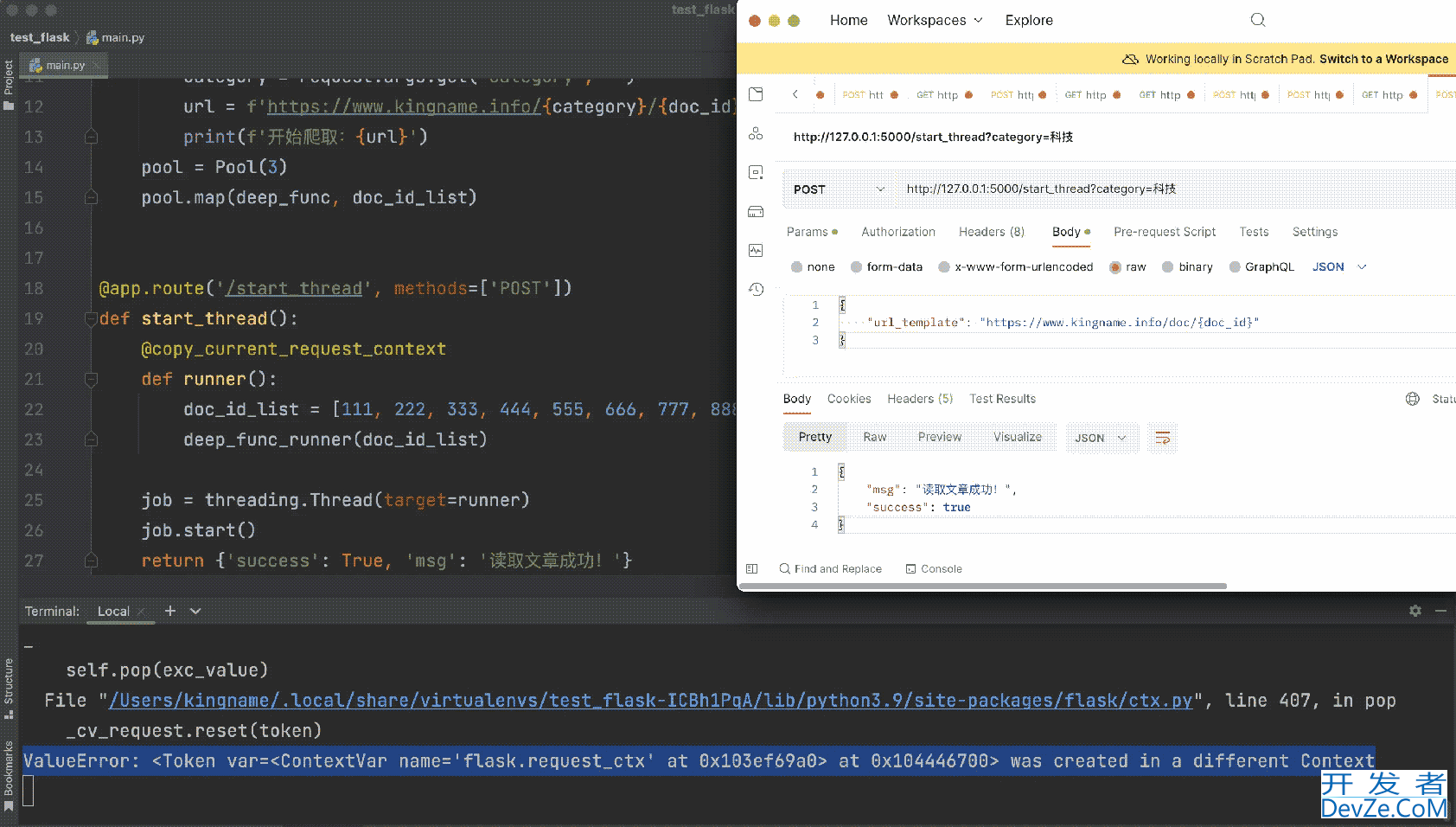The width and height of the screenshot is (1456, 827).
Task: Click the cloud-off icon in Scratch Pad banner
Action: pyautogui.click(x=1130, y=59)
